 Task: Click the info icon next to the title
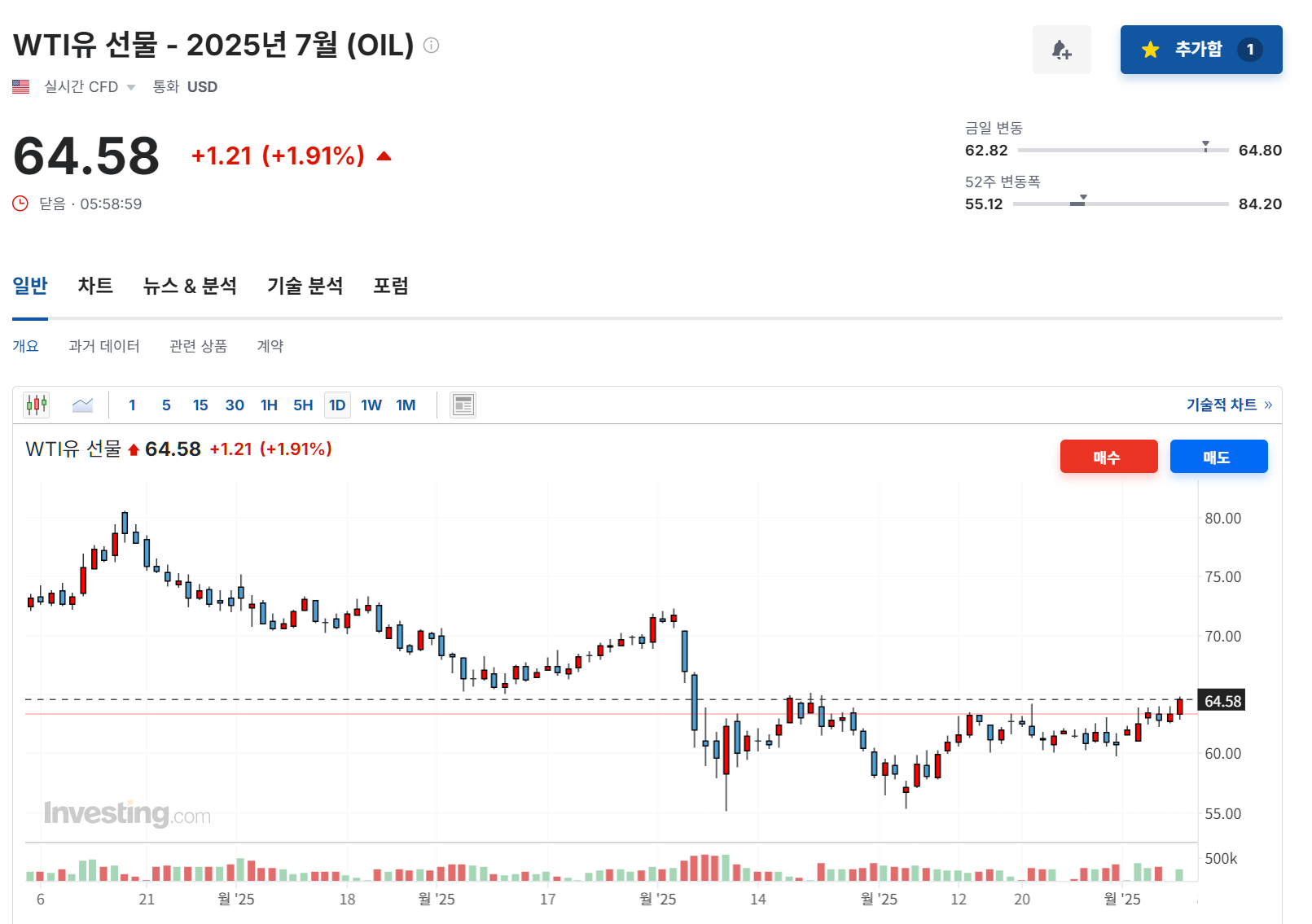[432, 46]
